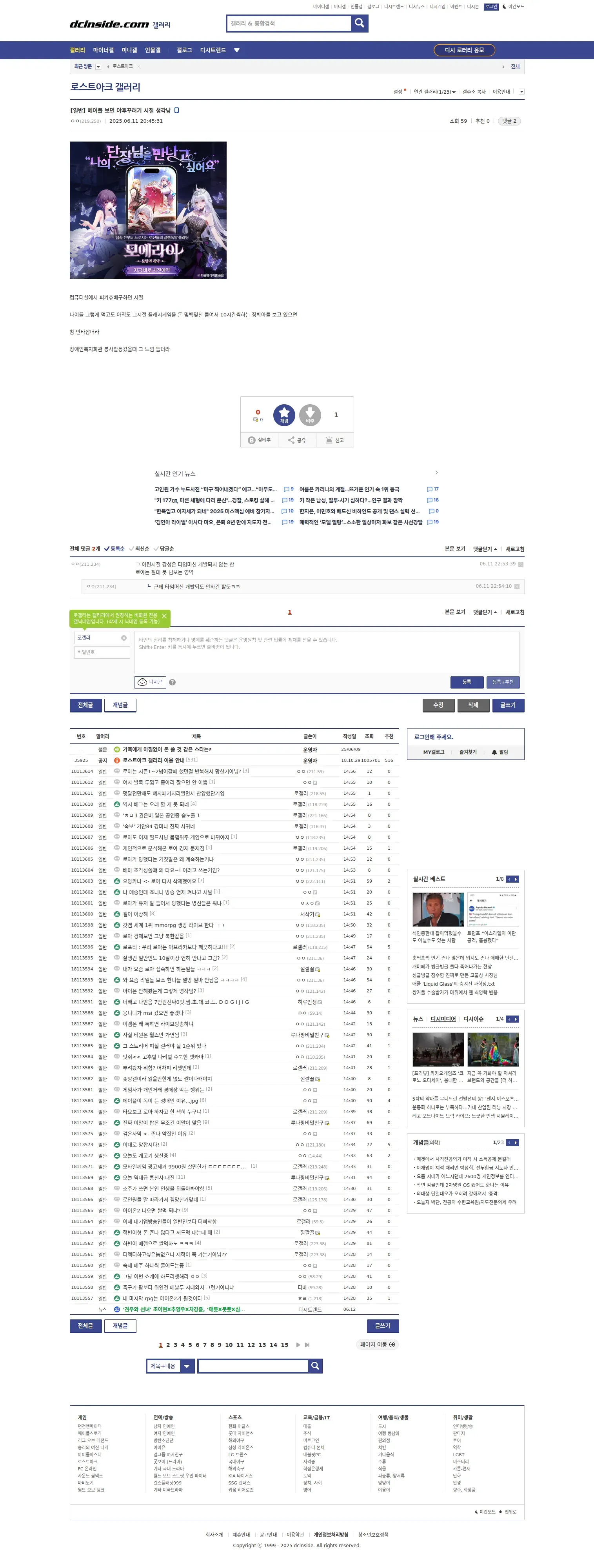Click the search magnifier icon in the header
The width and height of the screenshot is (594, 1568).
point(359,23)
